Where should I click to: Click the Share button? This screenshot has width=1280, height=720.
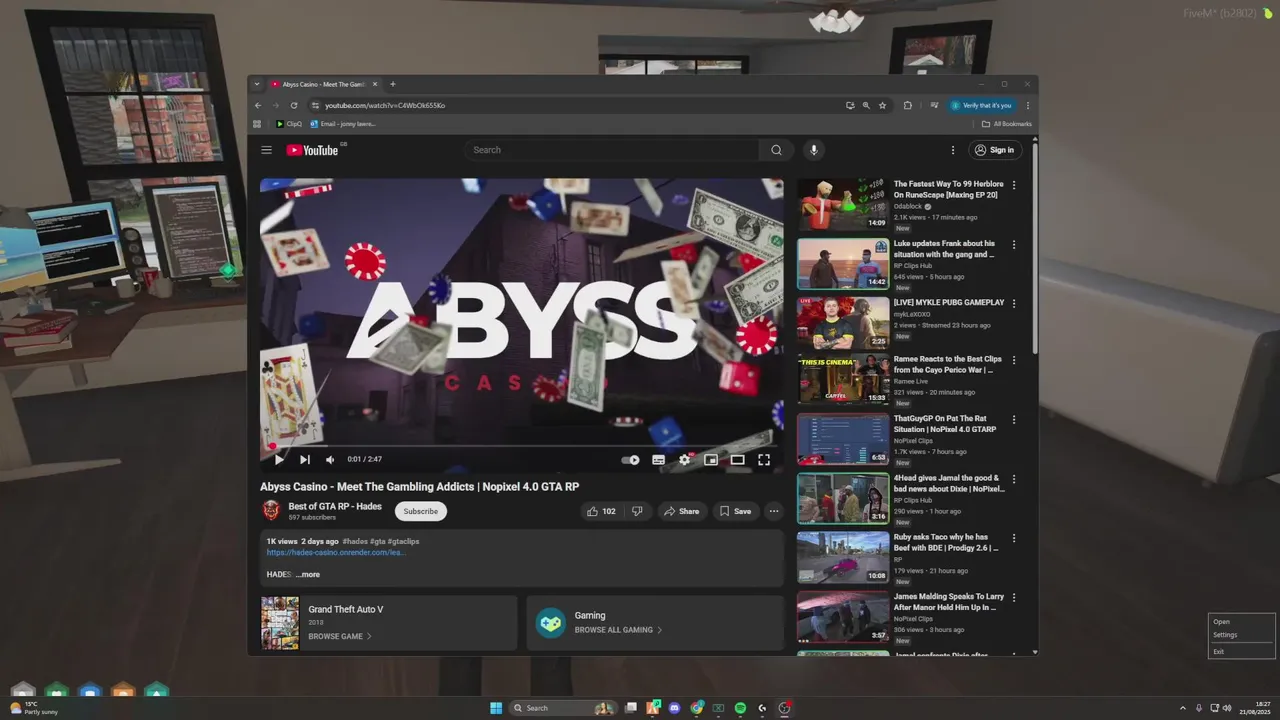click(x=682, y=511)
